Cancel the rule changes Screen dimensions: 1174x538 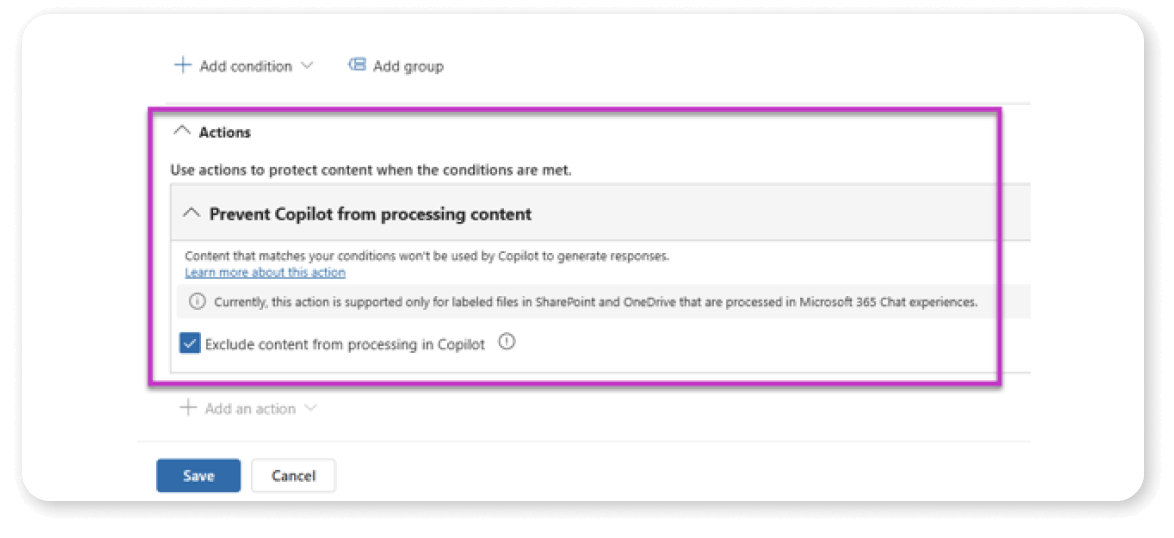coord(294,475)
